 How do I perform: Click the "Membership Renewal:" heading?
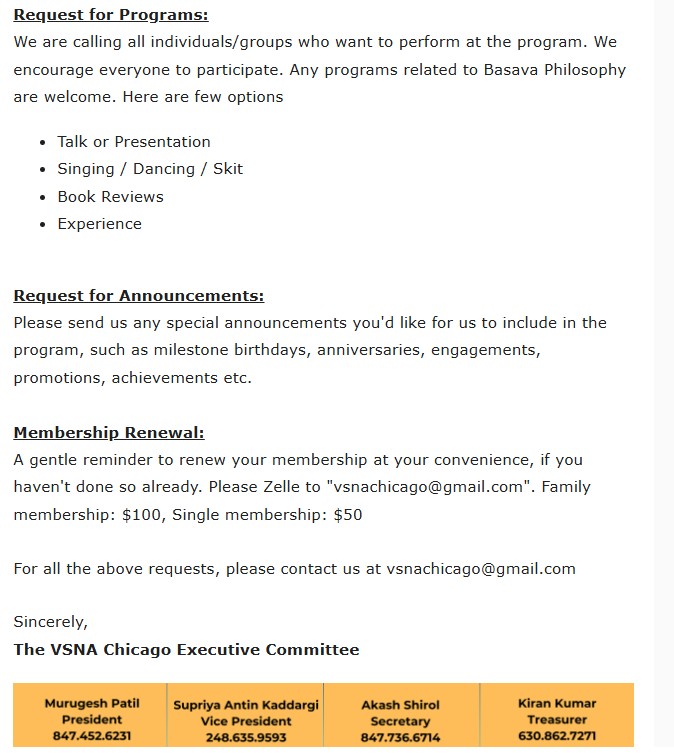coord(109,433)
